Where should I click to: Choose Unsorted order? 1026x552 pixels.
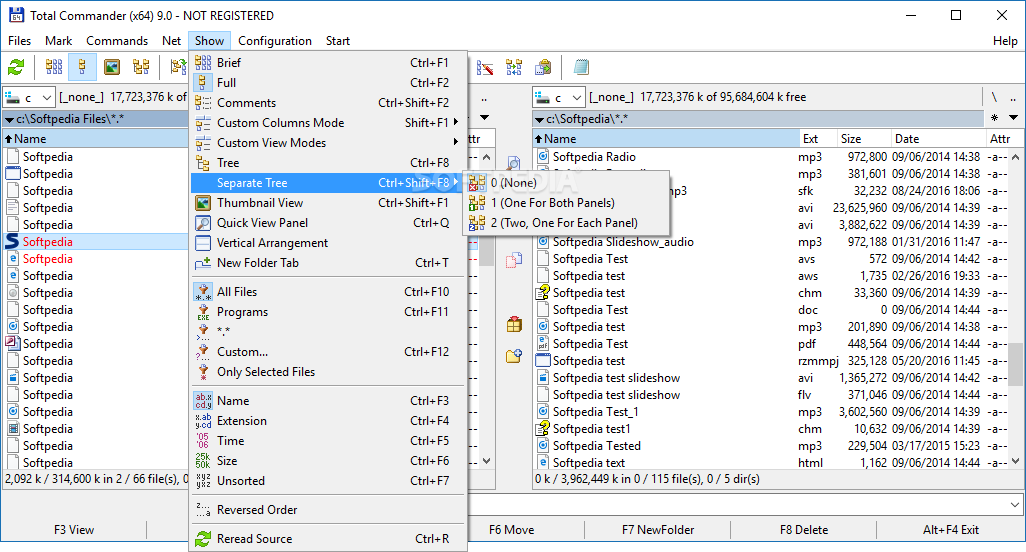[329, 481]
